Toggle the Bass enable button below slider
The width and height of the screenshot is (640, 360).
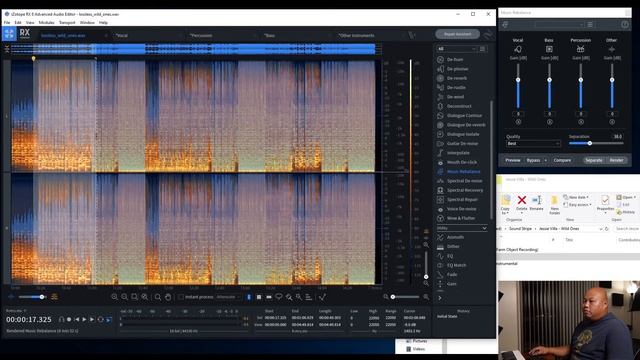coord(549,122)
